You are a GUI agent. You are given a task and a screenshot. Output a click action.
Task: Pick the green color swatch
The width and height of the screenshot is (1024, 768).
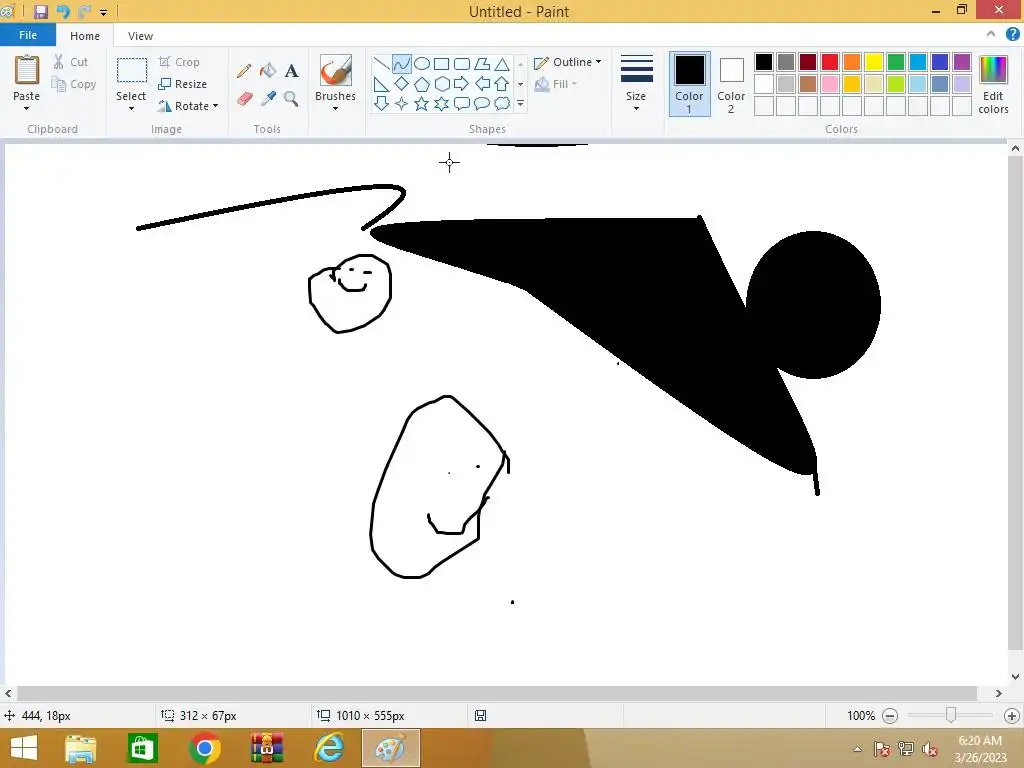(x=896, y=62)
